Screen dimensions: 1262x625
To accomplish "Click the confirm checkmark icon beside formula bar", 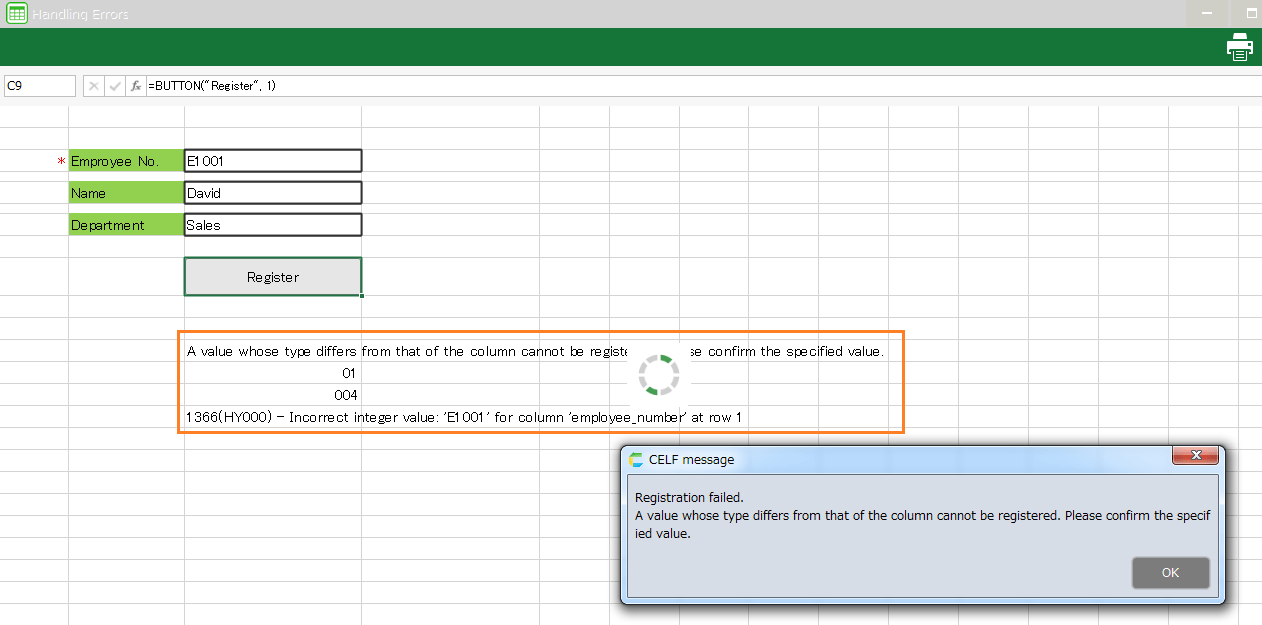I will [115, 86].
